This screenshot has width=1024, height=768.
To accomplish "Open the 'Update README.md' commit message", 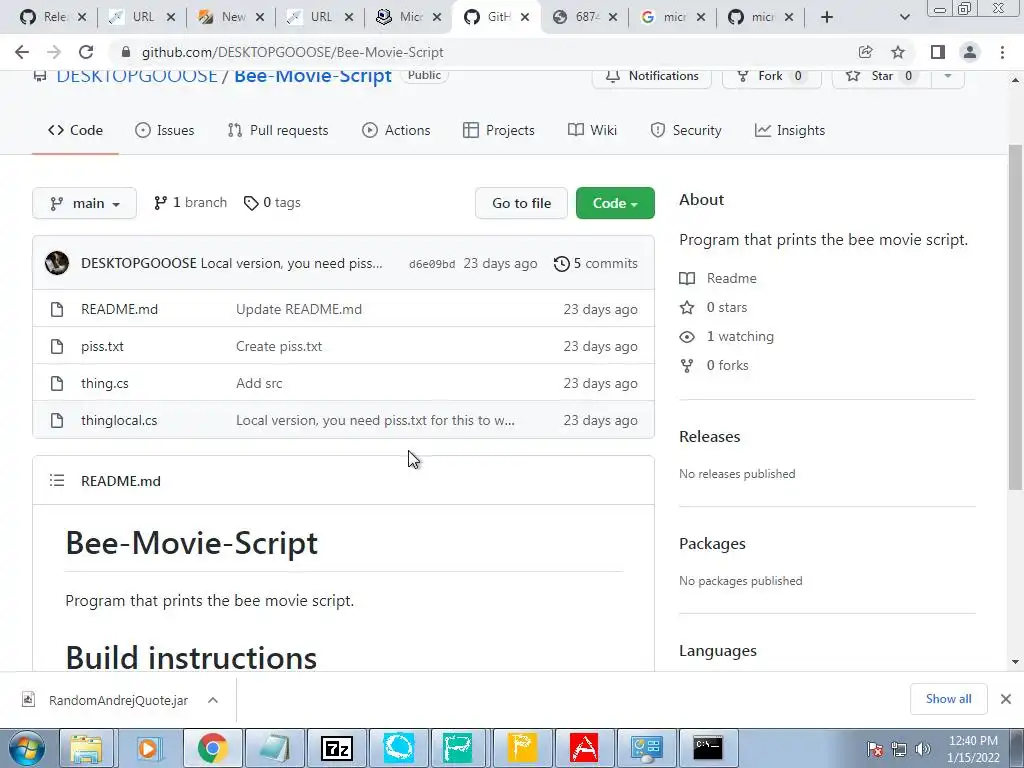I will point(299,309).
